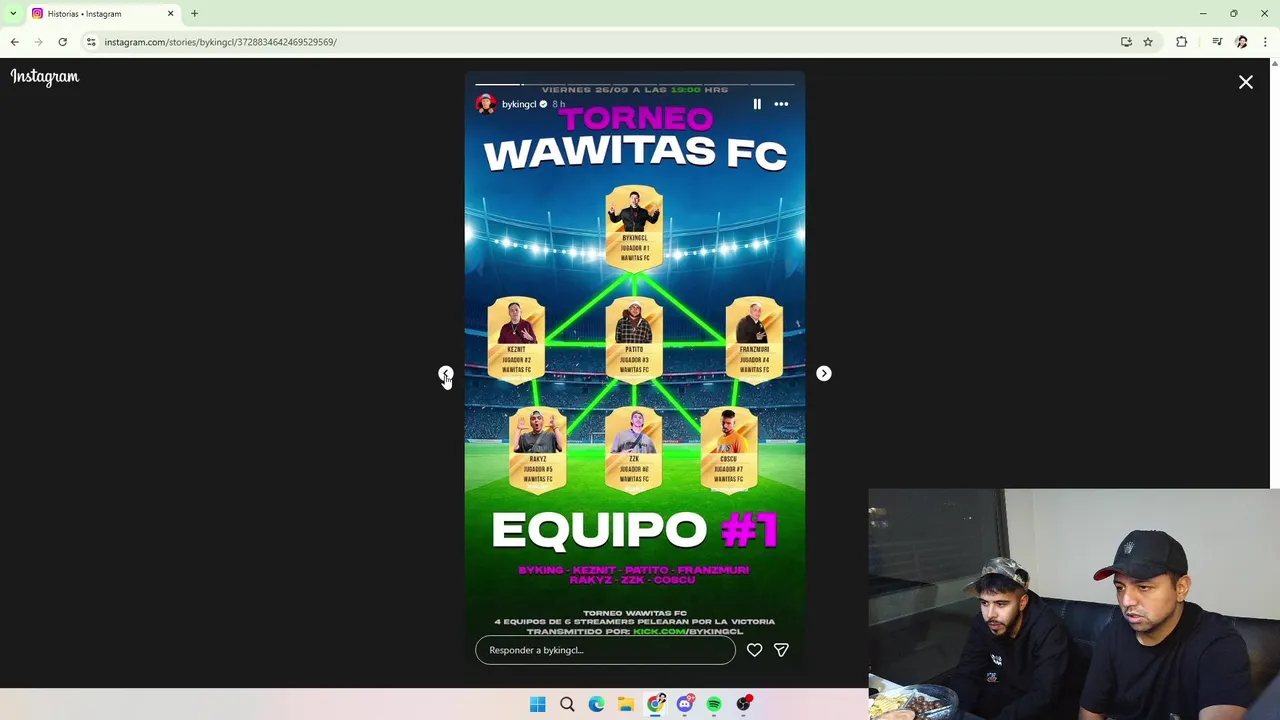Close the 'Historias • Instagram' tab
The width and height of the screenshot is (1280, 720).
(170, 14)
